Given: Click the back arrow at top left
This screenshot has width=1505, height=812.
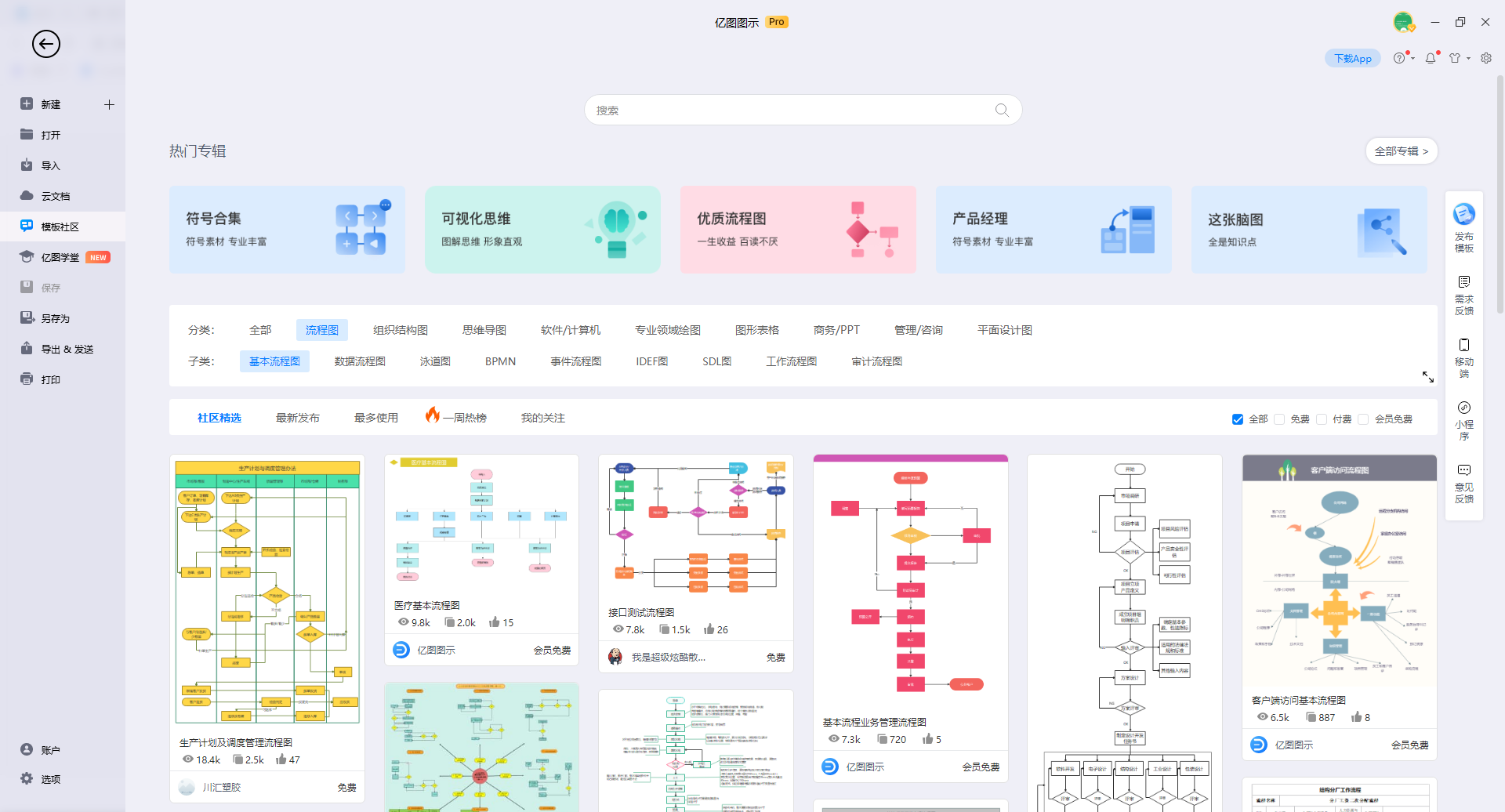Looking at the screenshot, I should coord(45,44).
